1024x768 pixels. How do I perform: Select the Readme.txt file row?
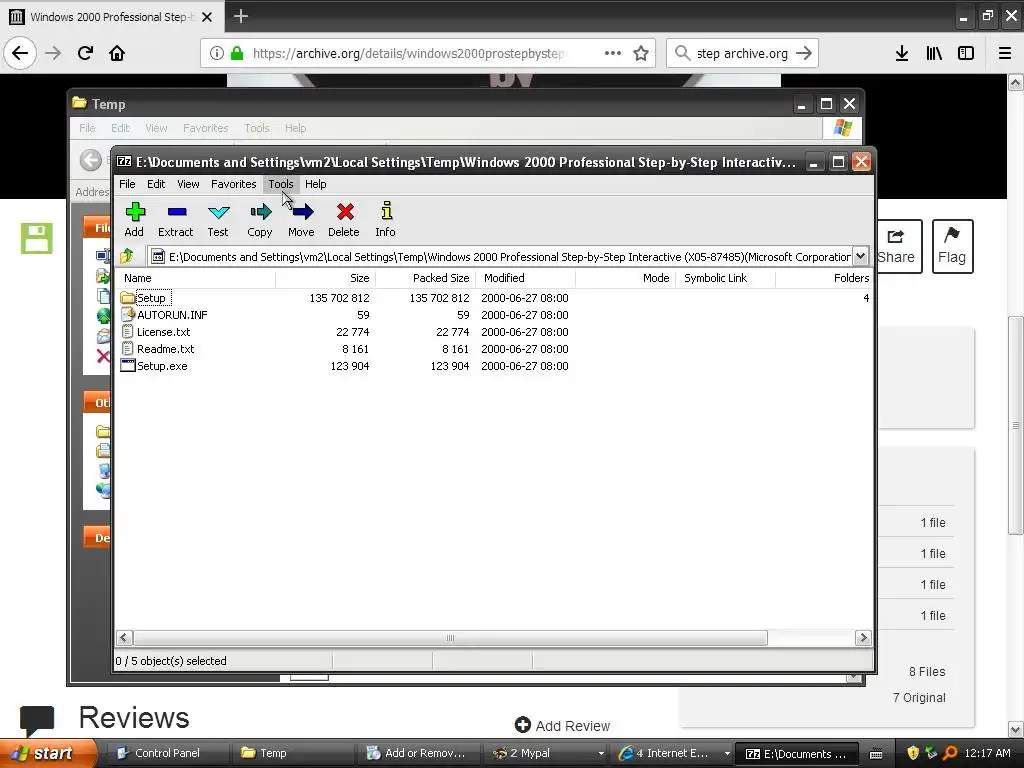click(494, 349)
